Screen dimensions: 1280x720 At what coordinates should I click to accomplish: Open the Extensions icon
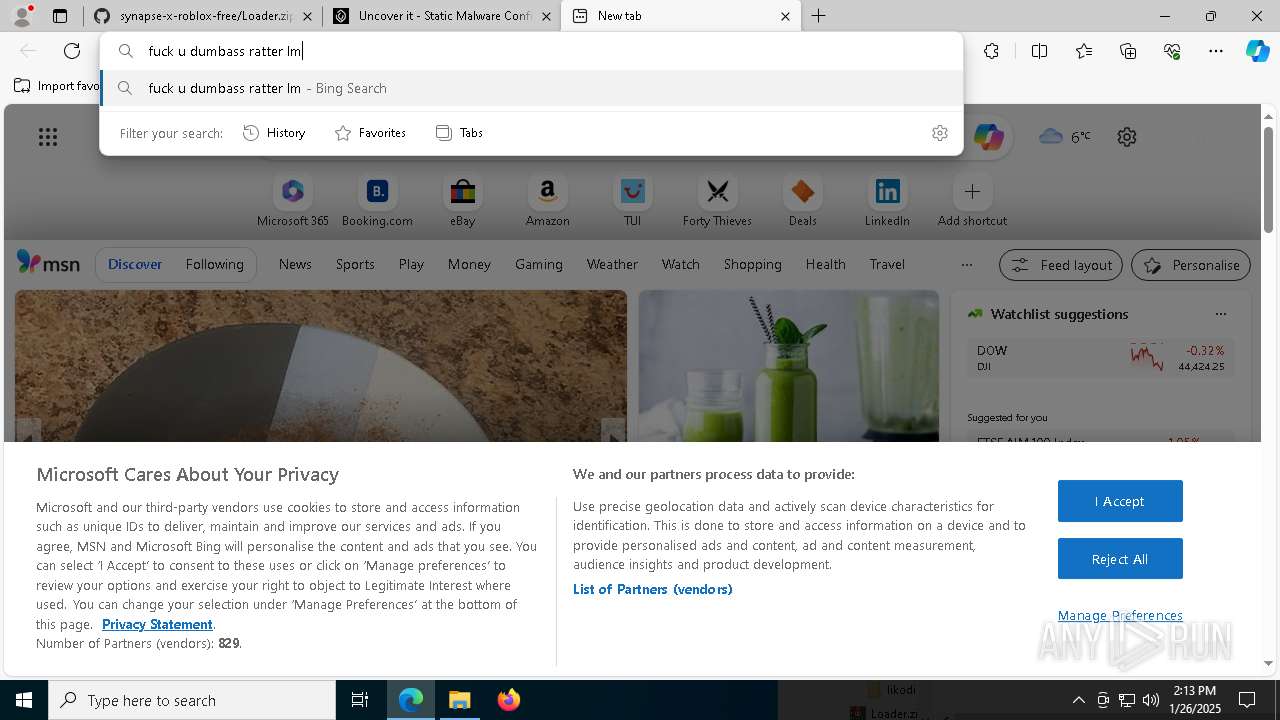point(991,51)
